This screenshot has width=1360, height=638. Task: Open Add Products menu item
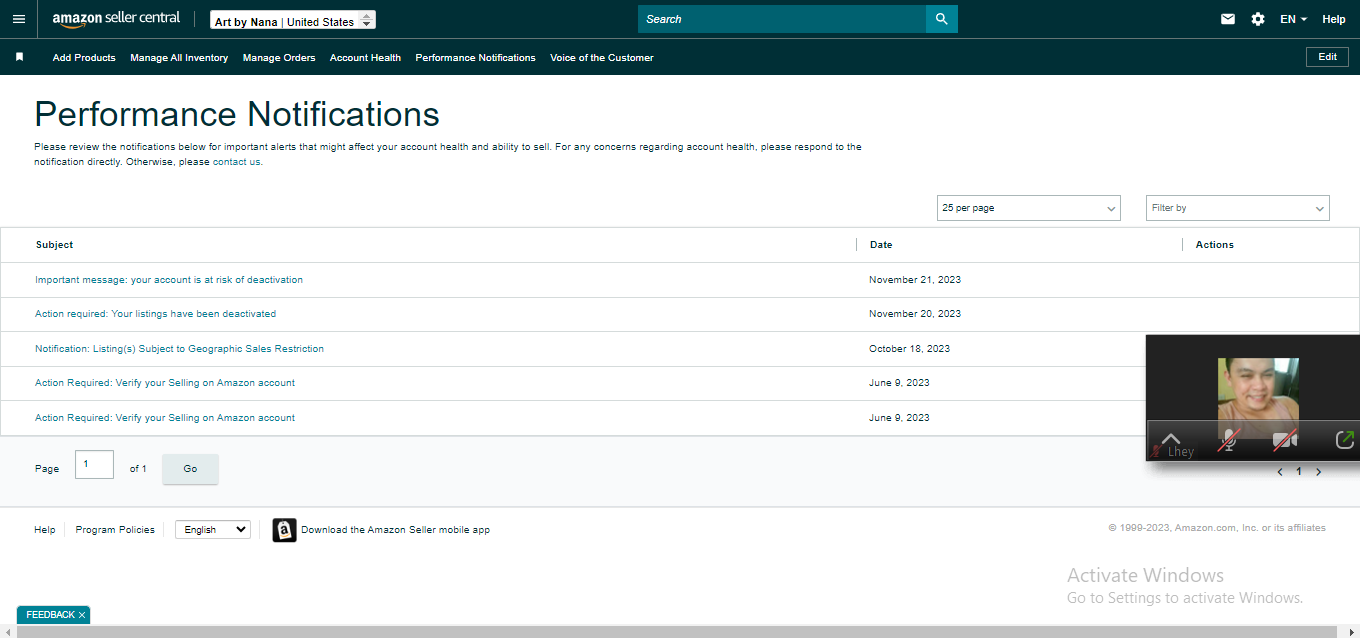pos(84,58)
